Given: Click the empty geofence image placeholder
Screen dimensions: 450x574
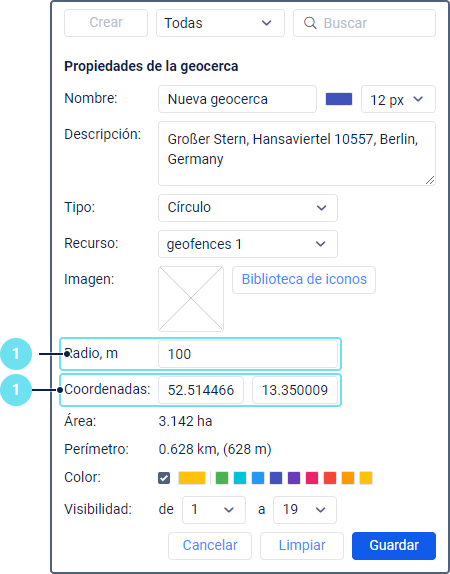Looking at the screenshot, I should 191,299.
